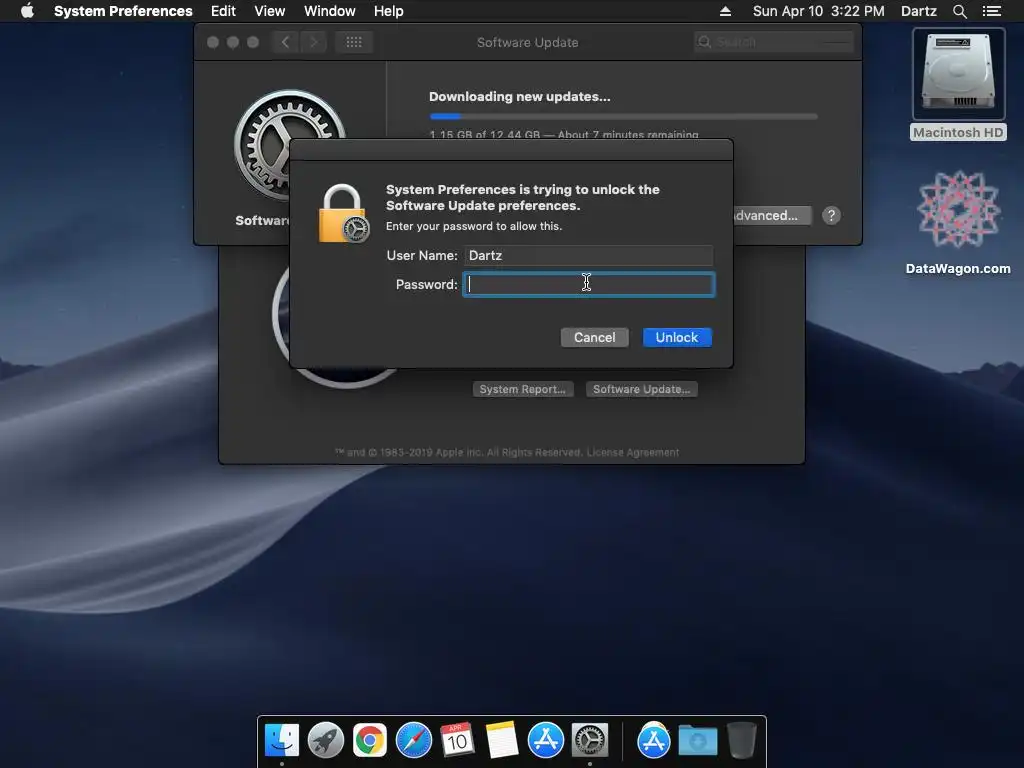This screenshot has height=768, width=1024.
Task: Open Notes from the Dock
Action: (x=502, y=741)
